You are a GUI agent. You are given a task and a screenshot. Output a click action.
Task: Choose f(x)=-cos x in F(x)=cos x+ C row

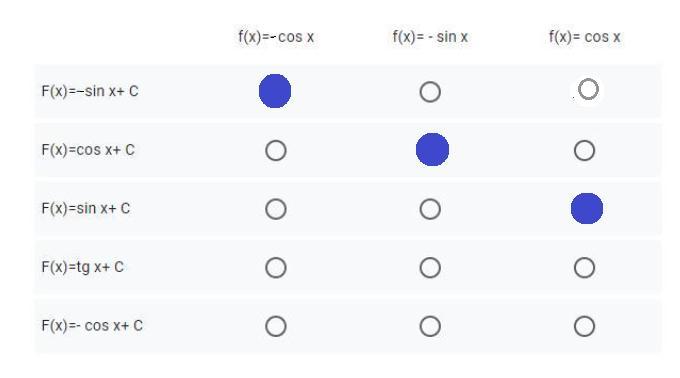pyautogui.click(x=276, y=150)
